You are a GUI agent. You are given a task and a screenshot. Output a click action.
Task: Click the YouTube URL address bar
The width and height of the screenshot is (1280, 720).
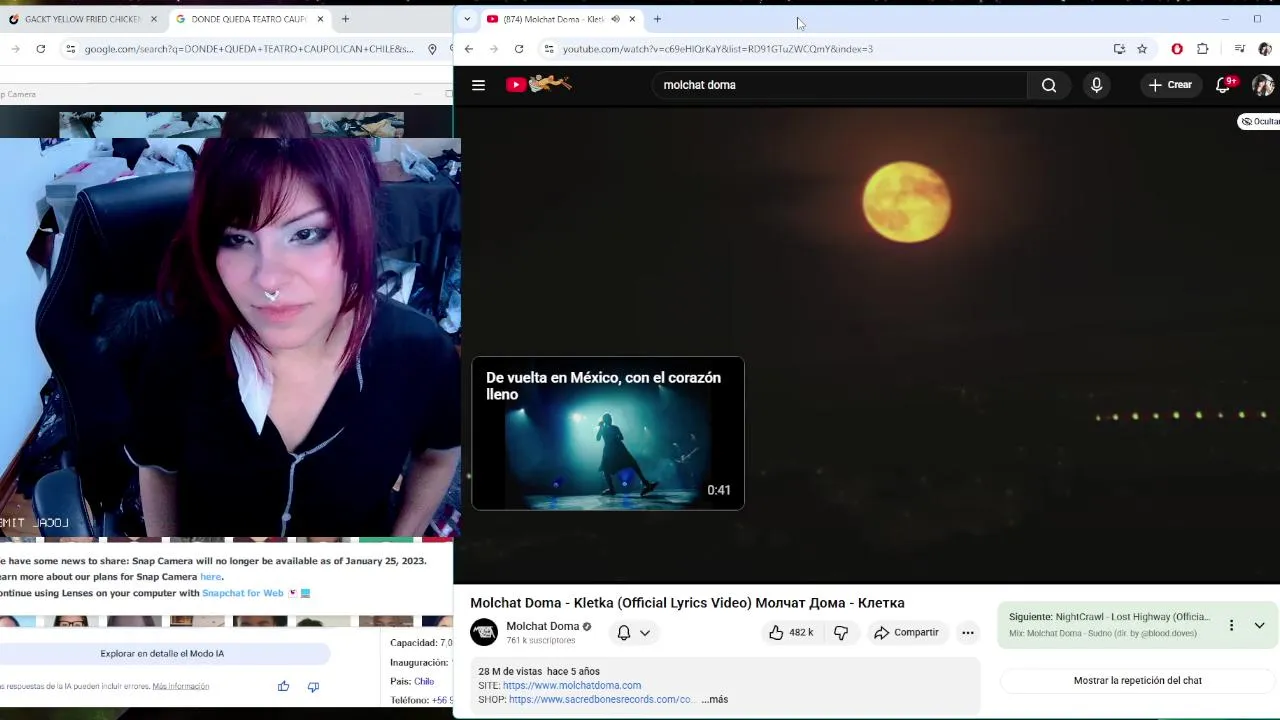tap(830, 49)
